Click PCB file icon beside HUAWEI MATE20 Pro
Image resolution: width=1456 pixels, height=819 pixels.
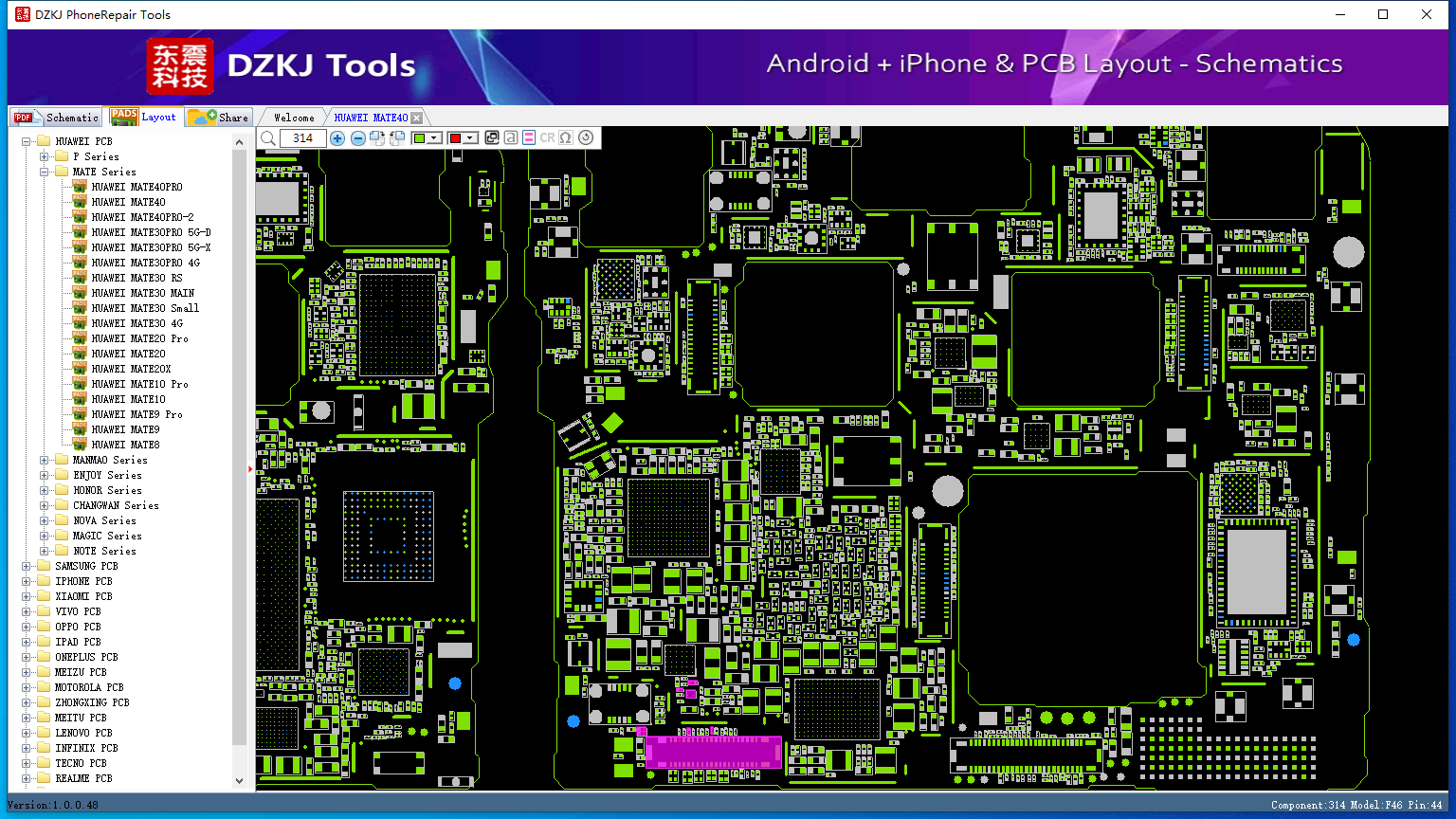pos(80,338)
